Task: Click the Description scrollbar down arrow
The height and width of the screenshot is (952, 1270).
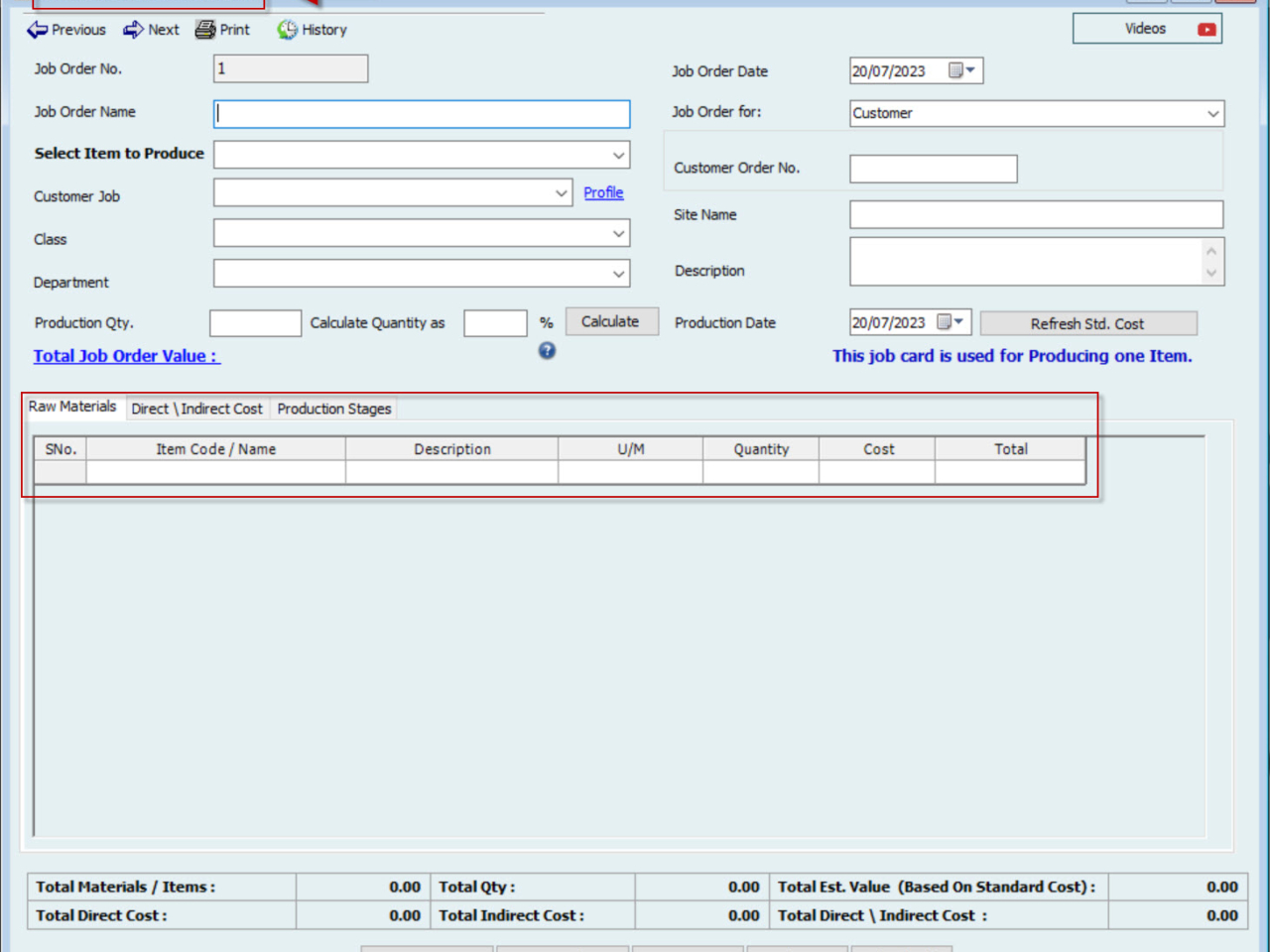Action: coord(1211,273)
